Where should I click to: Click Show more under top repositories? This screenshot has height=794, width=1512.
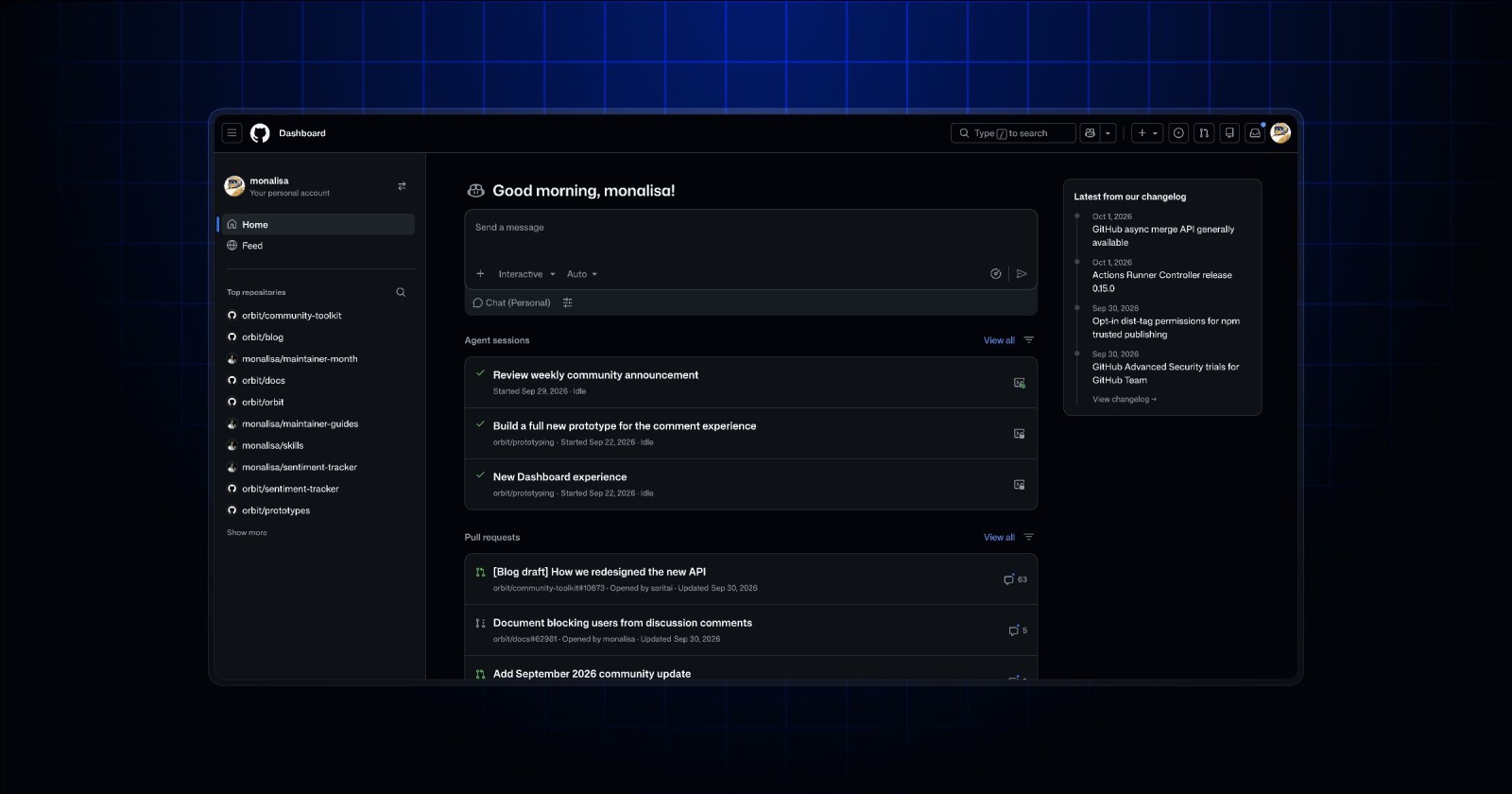247,533
